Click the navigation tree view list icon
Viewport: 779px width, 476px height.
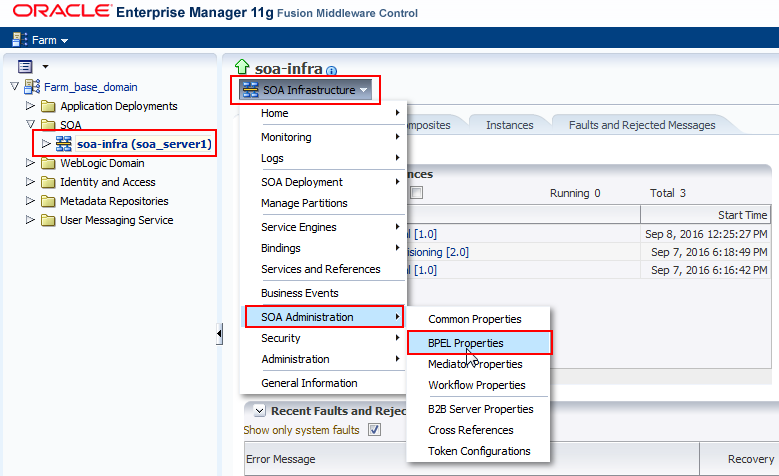pos(25,66)
